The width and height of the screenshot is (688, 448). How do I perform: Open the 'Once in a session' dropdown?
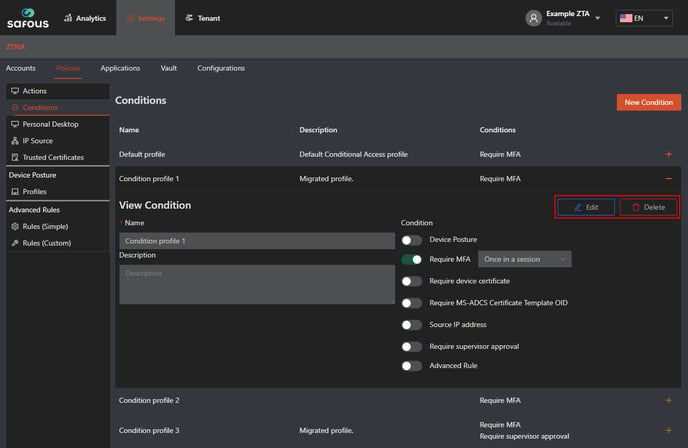tap(525, 259)
